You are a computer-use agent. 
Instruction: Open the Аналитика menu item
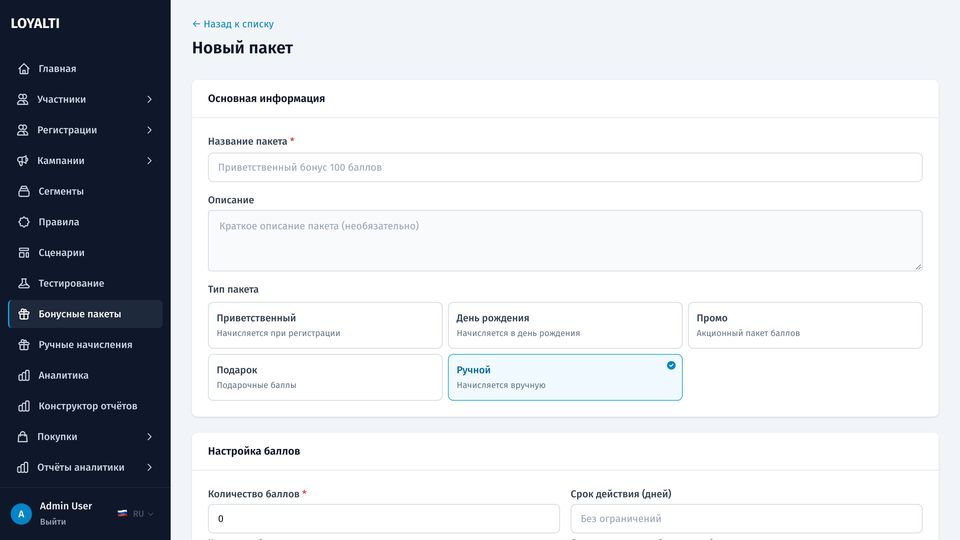85,375
